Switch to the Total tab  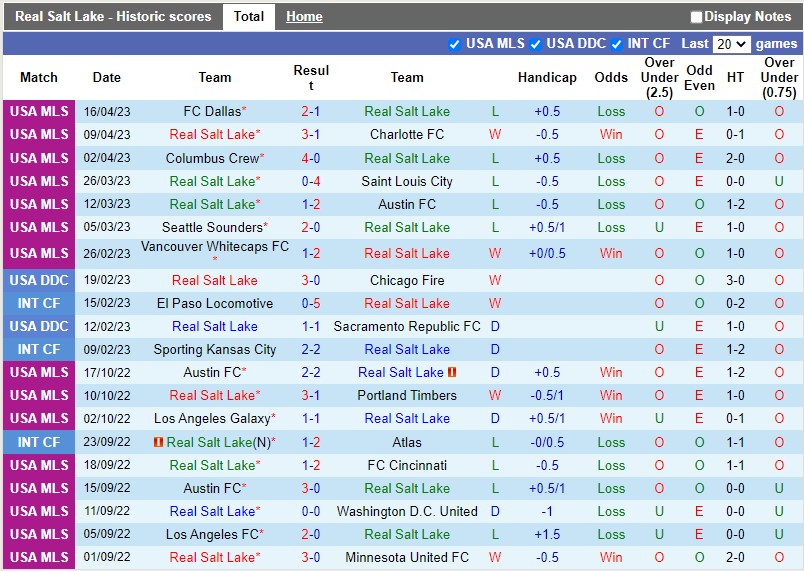tap(249, 17)
